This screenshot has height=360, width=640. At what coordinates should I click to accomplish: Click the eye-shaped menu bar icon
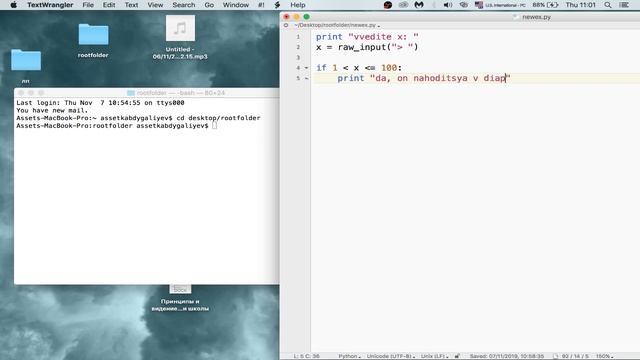click(464, 5)
